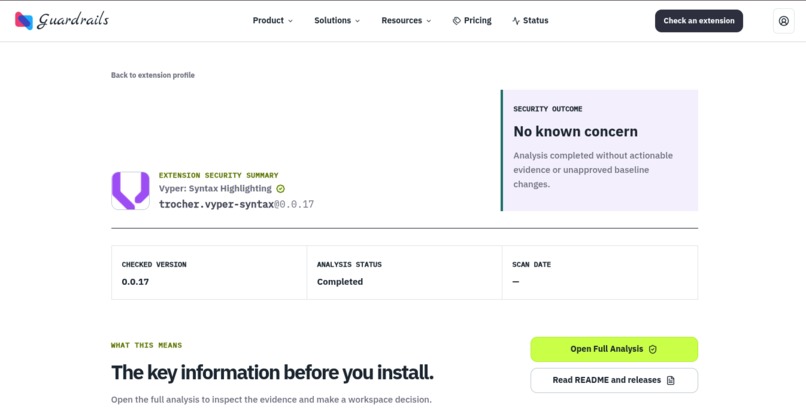
Task: Click the SECURITY OUTCOME label
Action: pyautogui.click(x=547, y=109)
